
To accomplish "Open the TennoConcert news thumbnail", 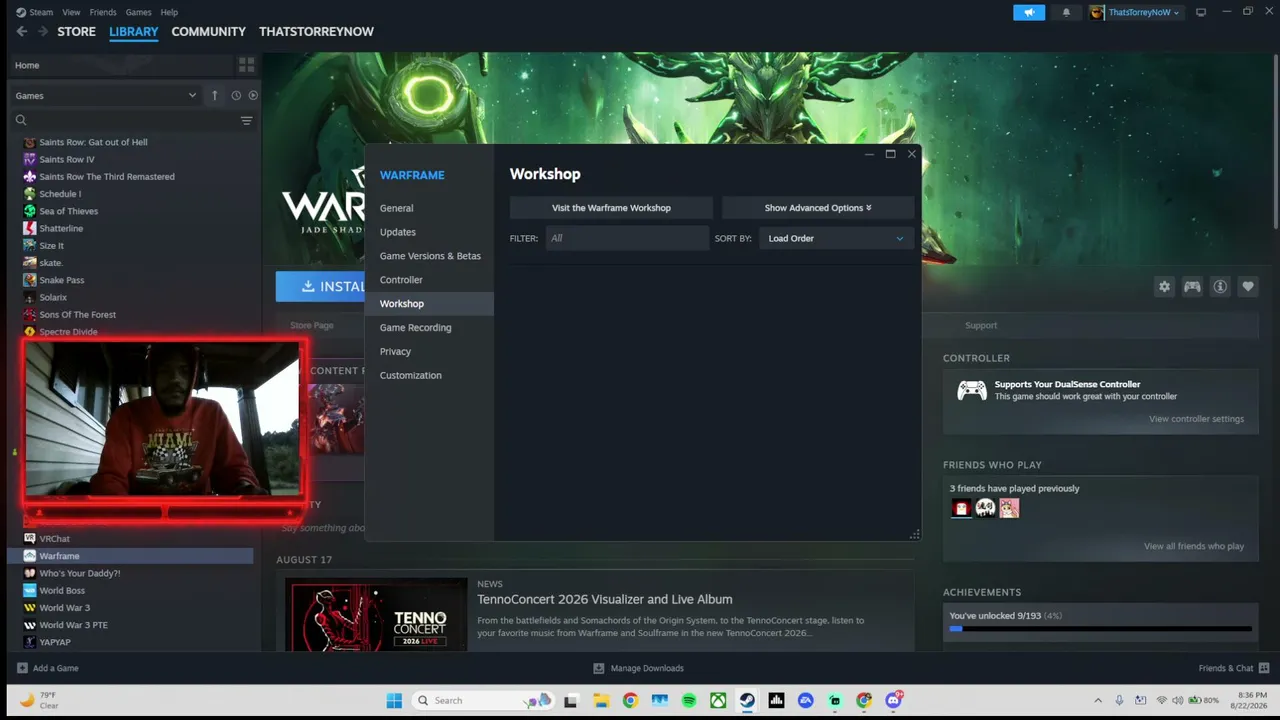I will click(376, 615).
